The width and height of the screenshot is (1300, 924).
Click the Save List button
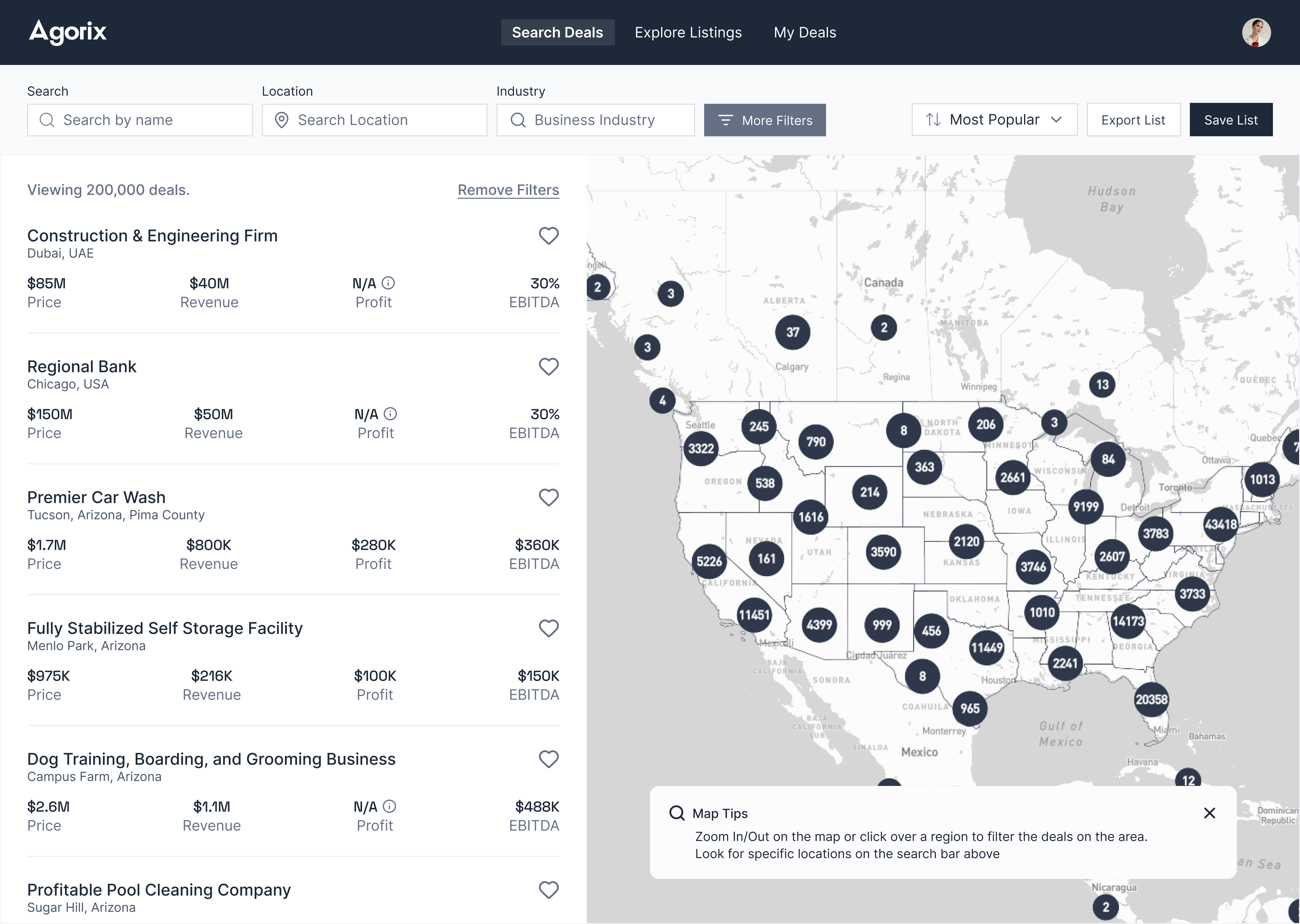pyautogui.click(x=1230, y=120)
